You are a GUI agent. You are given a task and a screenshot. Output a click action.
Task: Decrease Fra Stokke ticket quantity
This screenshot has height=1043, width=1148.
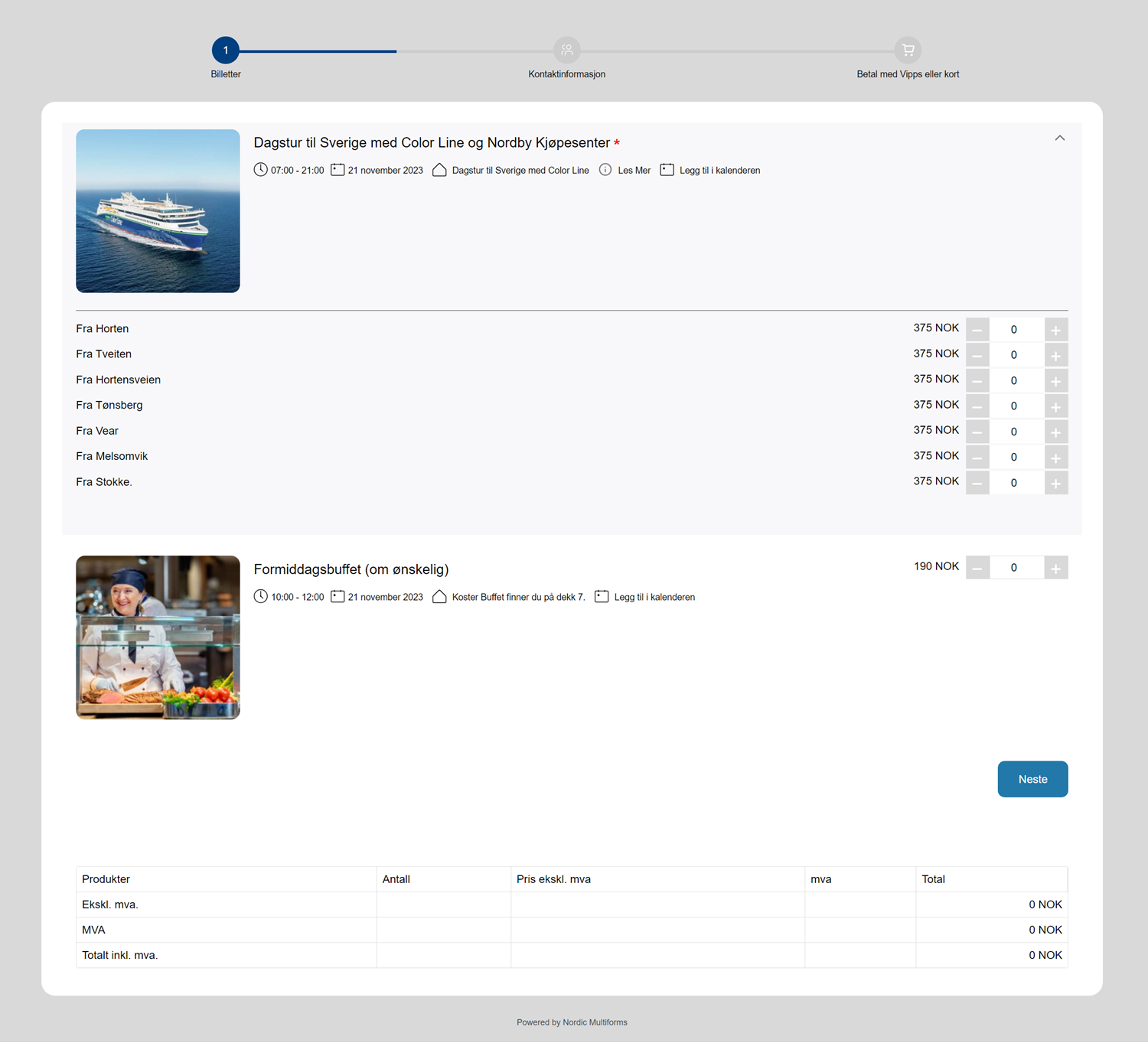(x=977, y=483)
